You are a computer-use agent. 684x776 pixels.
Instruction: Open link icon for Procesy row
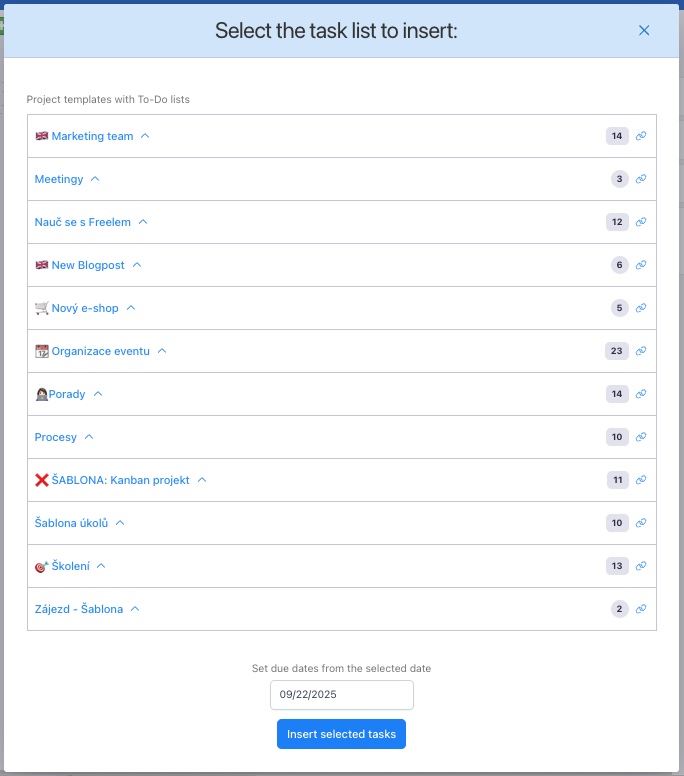[641, 437]
